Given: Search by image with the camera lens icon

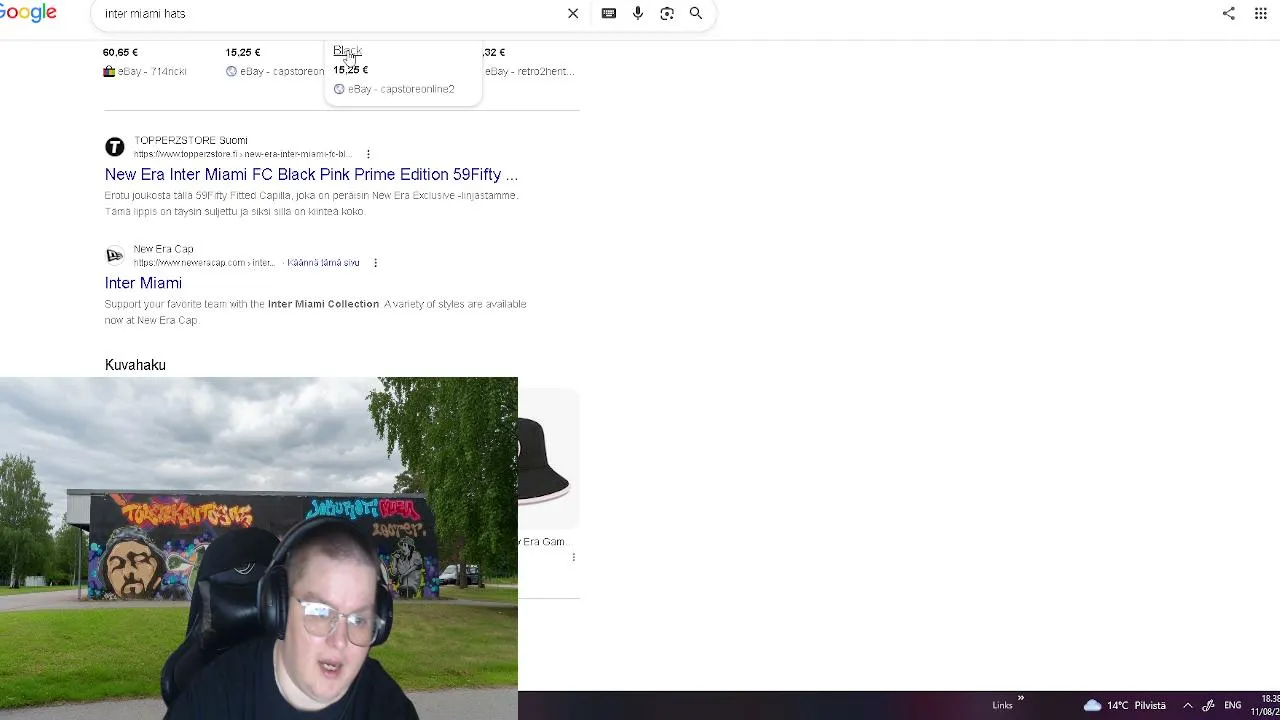Looking at the screenshot, I should pyautogui.click(x=667, y=14).
